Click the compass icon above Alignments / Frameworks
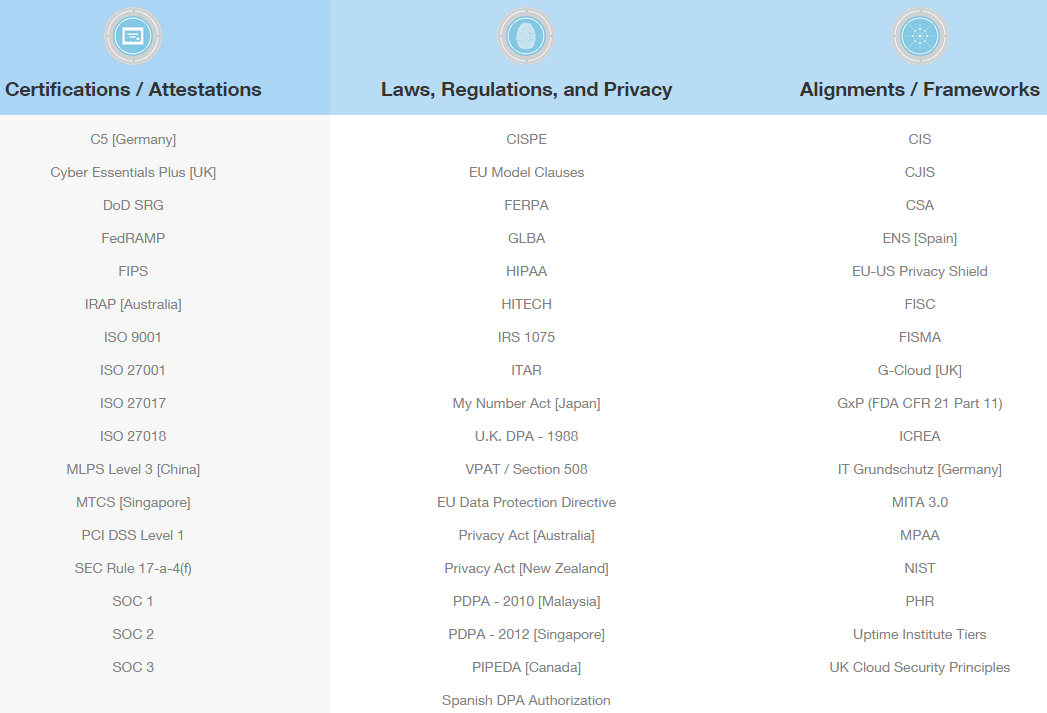The image size is (1047, 713). point(920,36)
